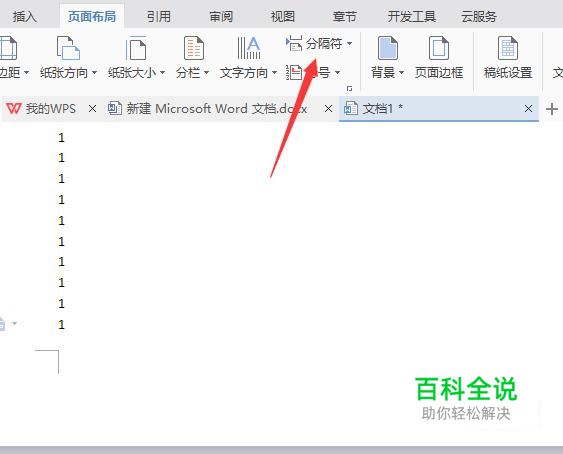Click the page margins icon at left edge
Image resolution: width=563 pixels, height=454 pixels.
(8, 48)
